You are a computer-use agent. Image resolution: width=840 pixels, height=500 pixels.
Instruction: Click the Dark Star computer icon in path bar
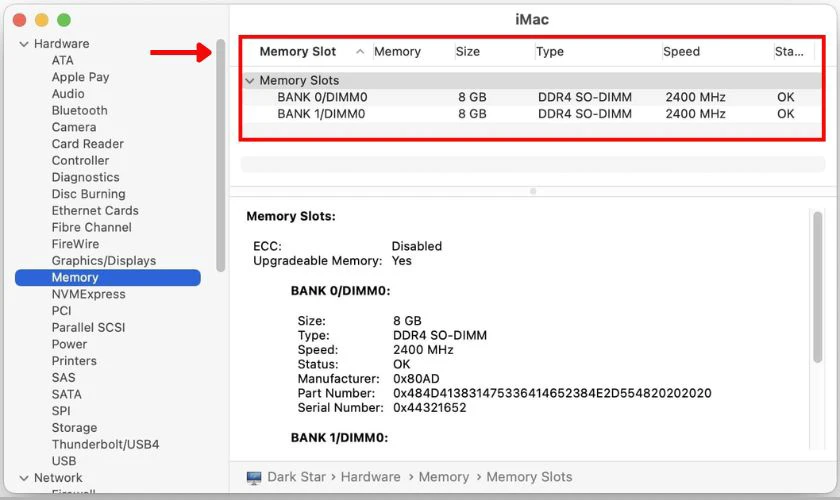tap(254, 478)
